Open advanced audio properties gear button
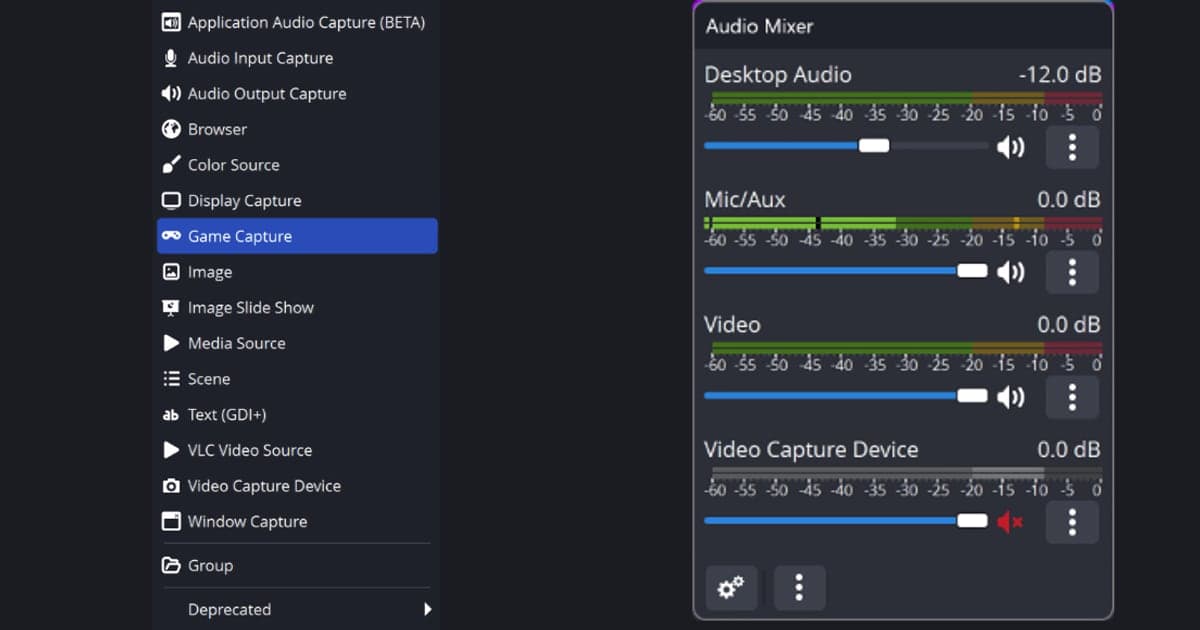The height and width of the screenshot is (630, 1200). [732, 588]
